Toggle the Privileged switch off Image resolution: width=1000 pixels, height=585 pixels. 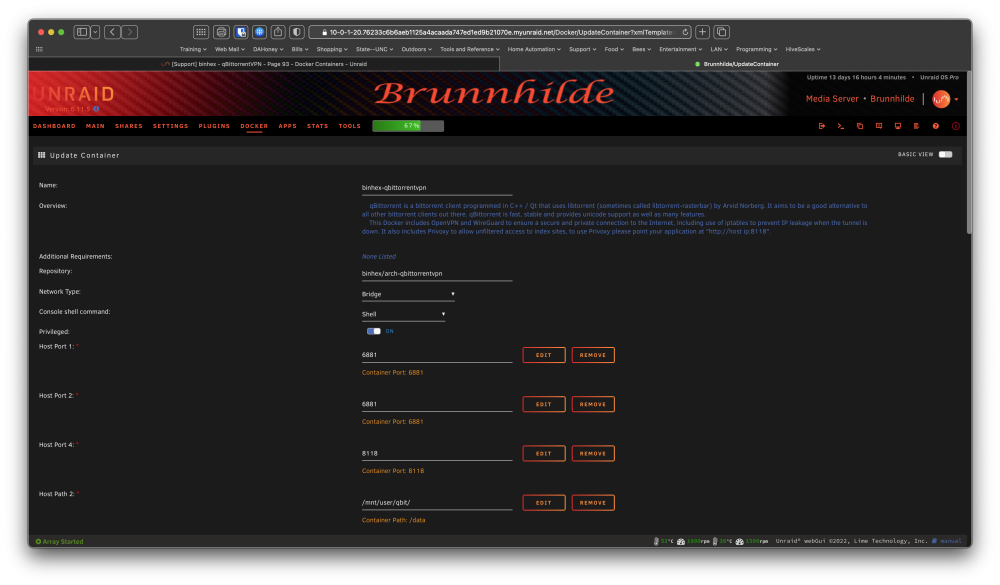coord(374,331)
